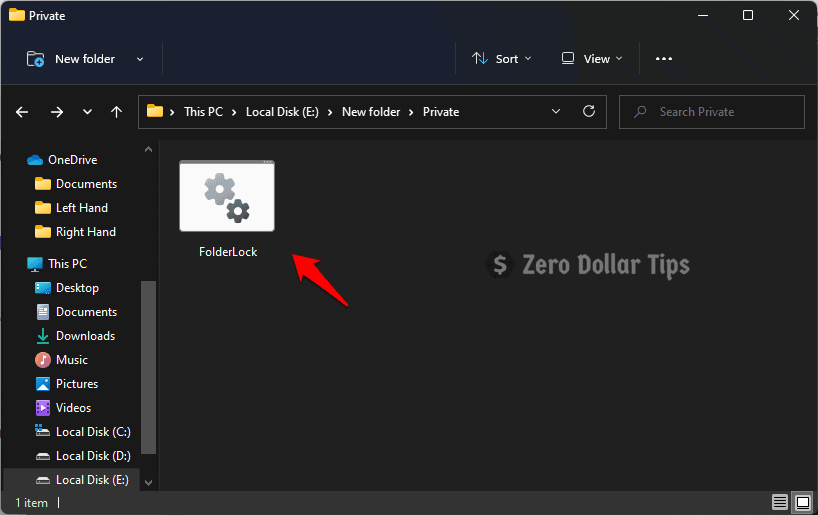
Task: Go up one folder level
Action: click(116, 112)
